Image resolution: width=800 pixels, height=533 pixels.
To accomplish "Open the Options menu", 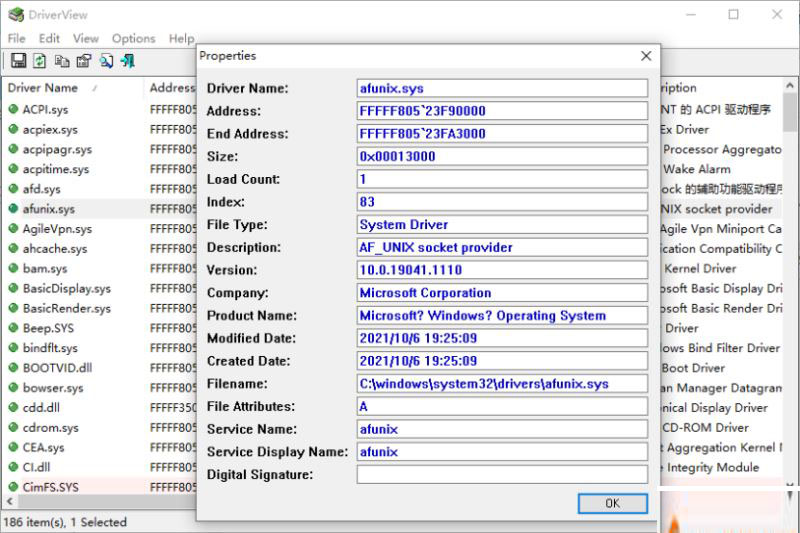I will coord(134,38).
